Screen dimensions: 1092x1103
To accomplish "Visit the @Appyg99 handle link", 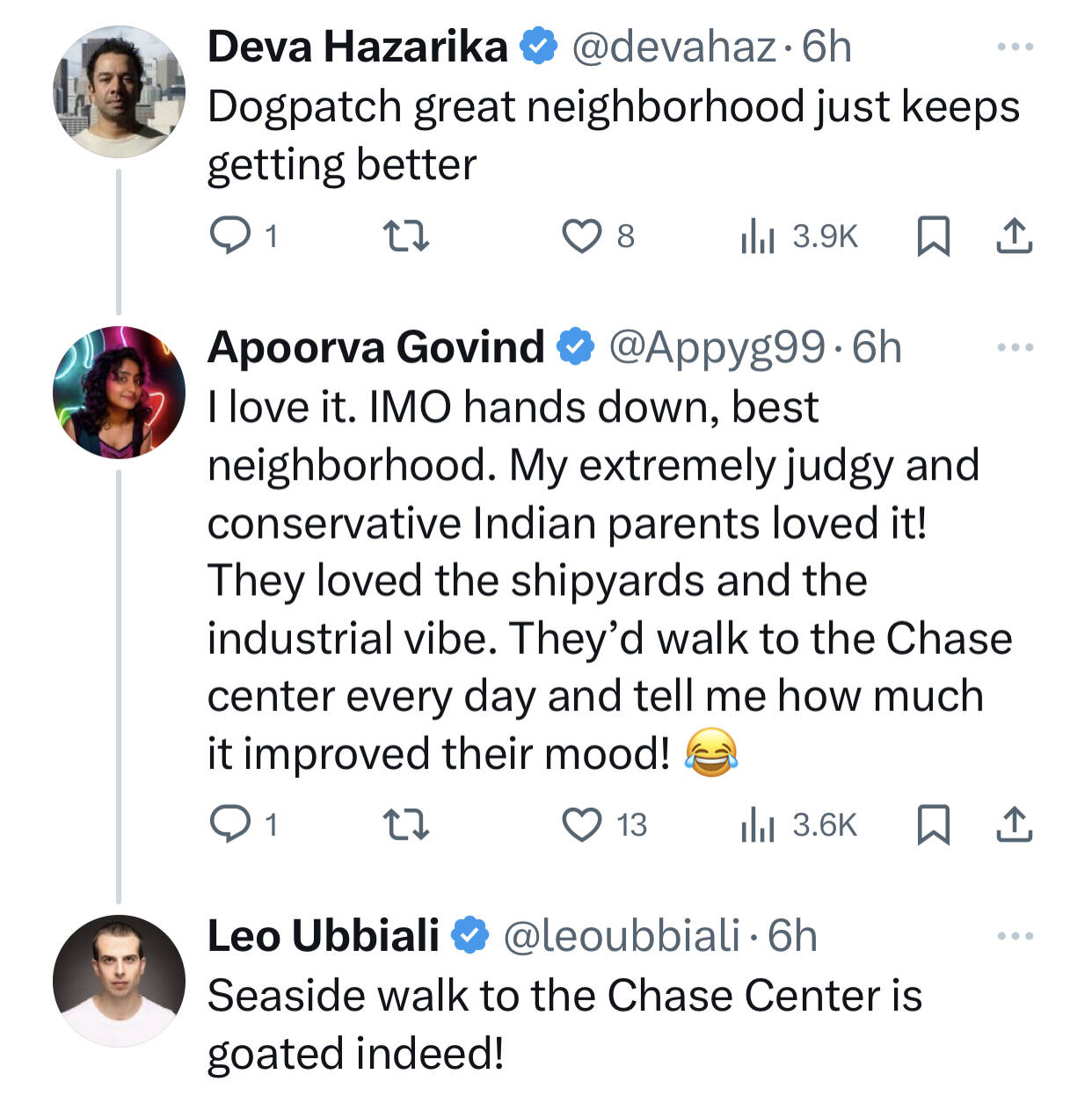I will click(717, 347).
